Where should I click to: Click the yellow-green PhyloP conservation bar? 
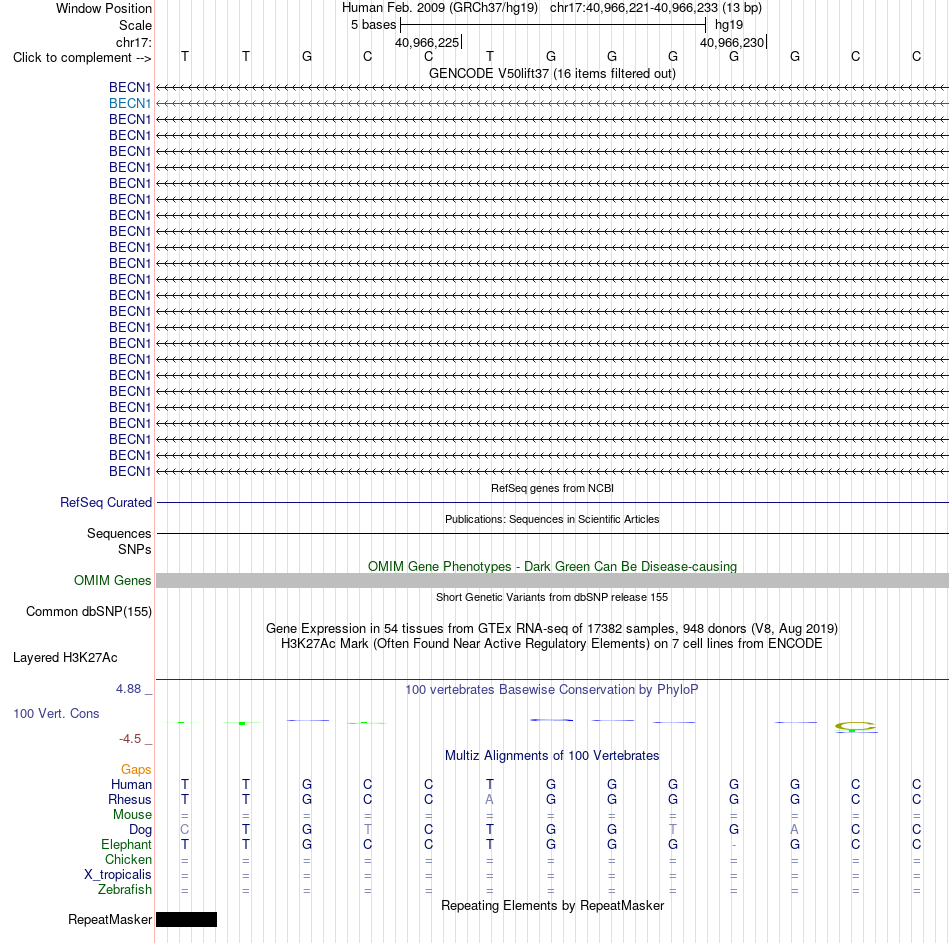click(x=855, y=725)
